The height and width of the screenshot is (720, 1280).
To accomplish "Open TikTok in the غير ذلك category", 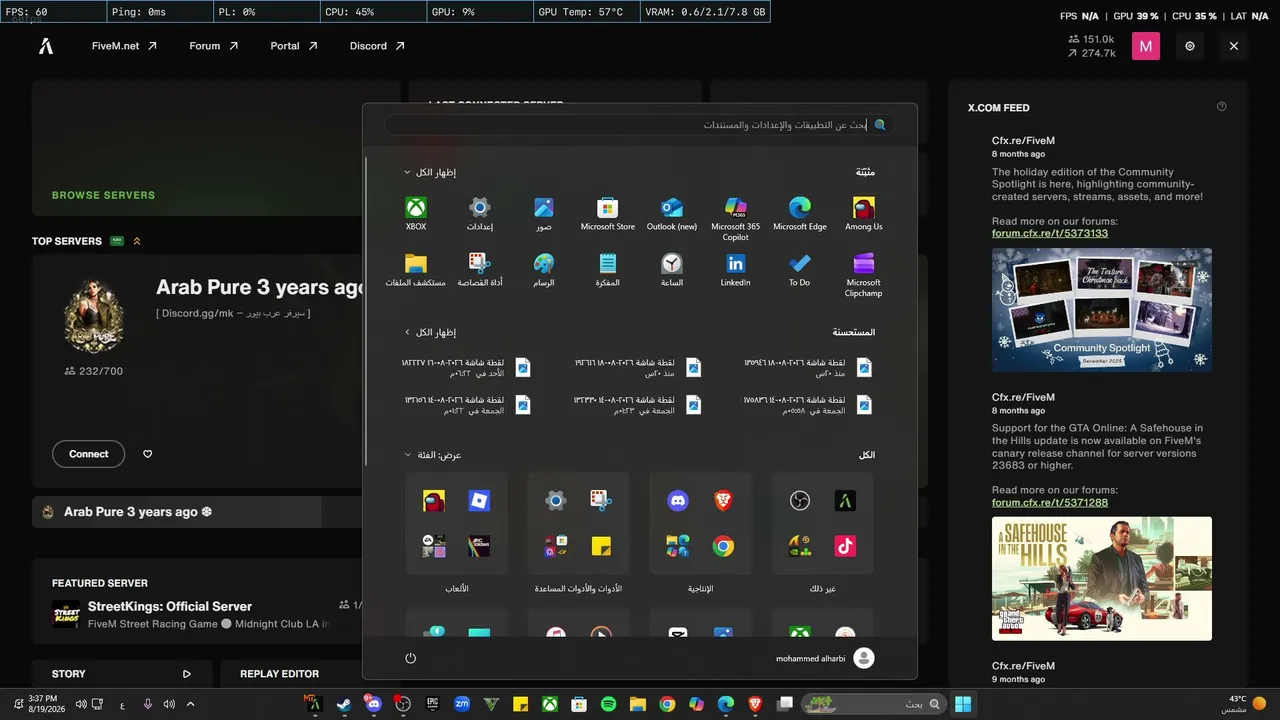I will [x=845, y=547].
